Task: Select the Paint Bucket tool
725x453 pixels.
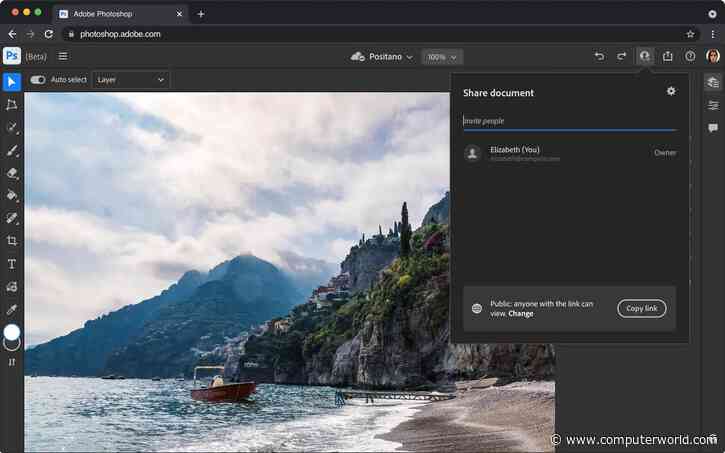Action: pyautogui.click(x=12, y=195)
